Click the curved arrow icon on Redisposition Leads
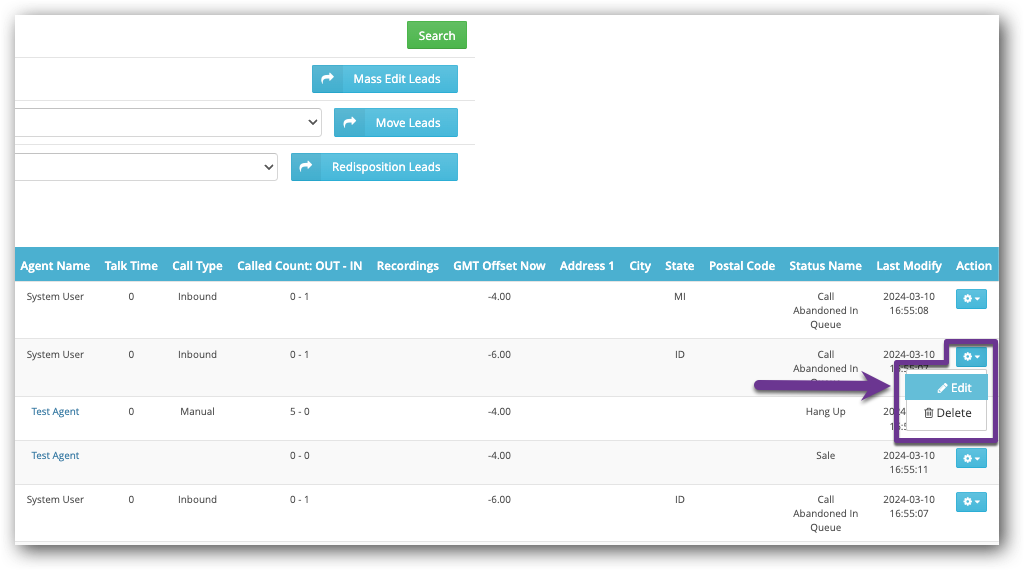 [x=306, y=166]
